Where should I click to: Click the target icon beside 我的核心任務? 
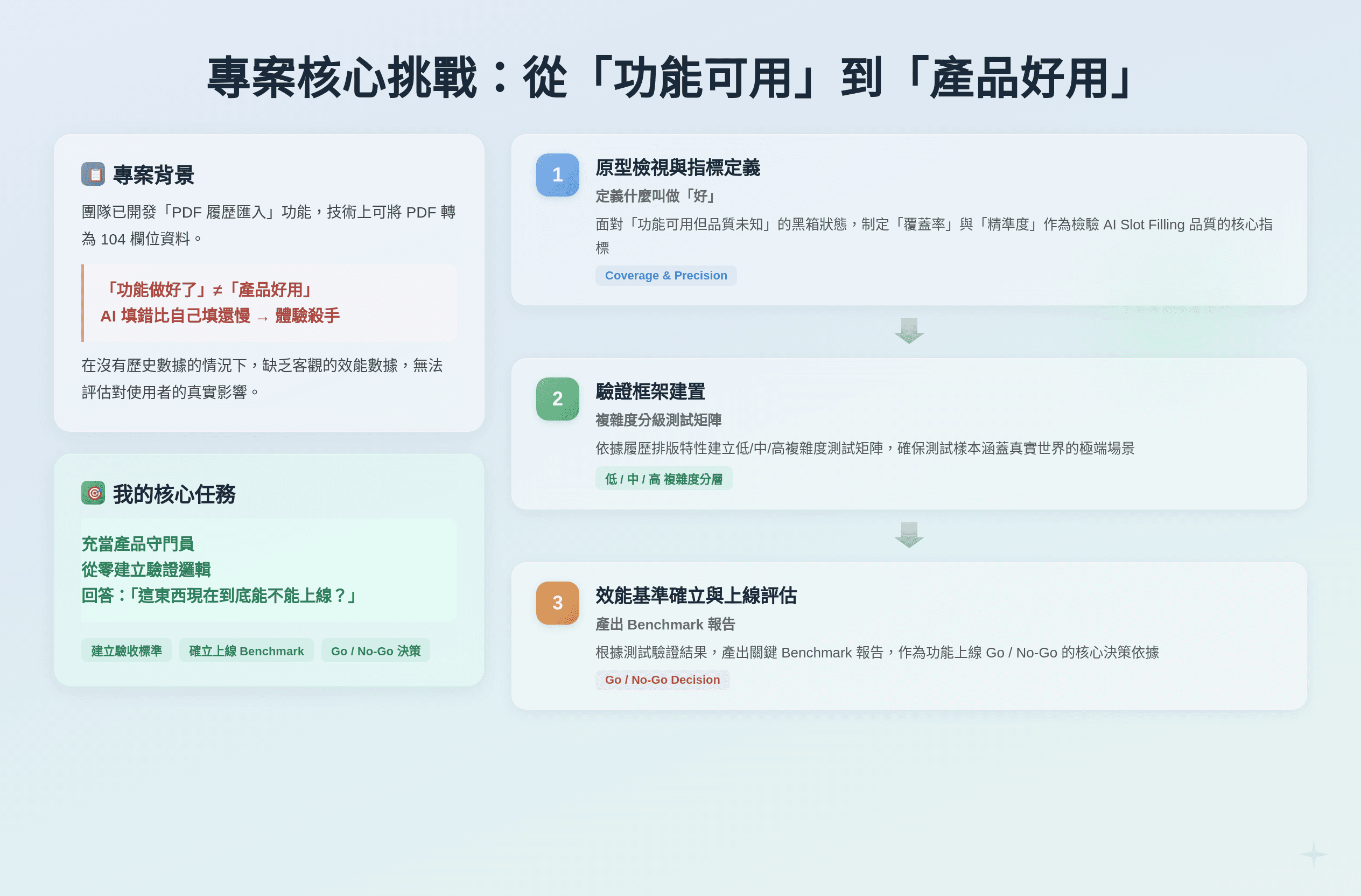[x=93, y=493]
